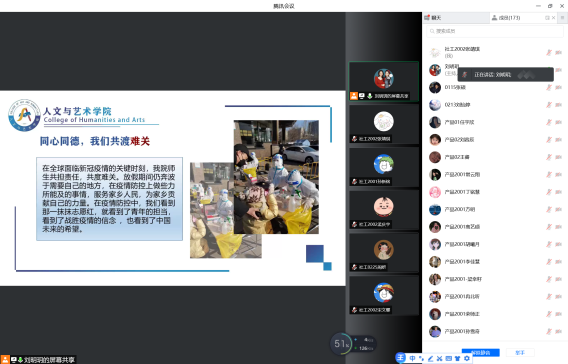The width and height of the screenshot is (568, 364).
Task: Click the muted mic icon in 正在讲话 popup
Action: (x=465, y=75)
